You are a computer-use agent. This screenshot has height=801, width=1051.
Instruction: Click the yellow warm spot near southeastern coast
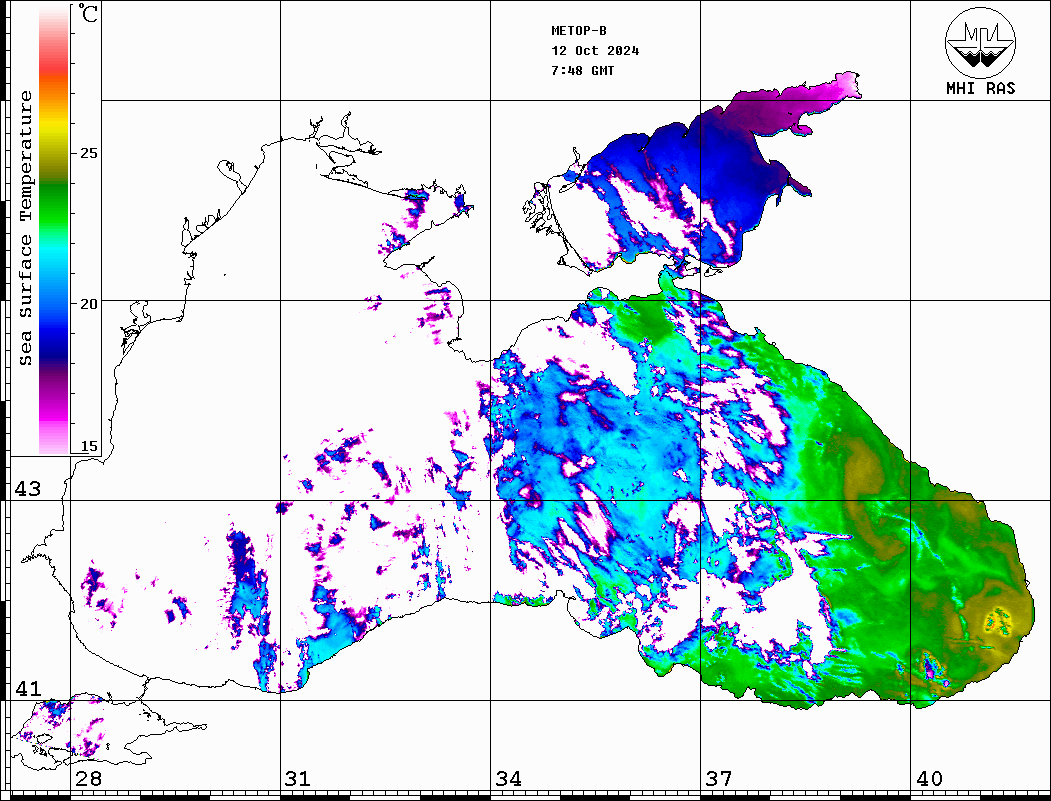point(999,622)
